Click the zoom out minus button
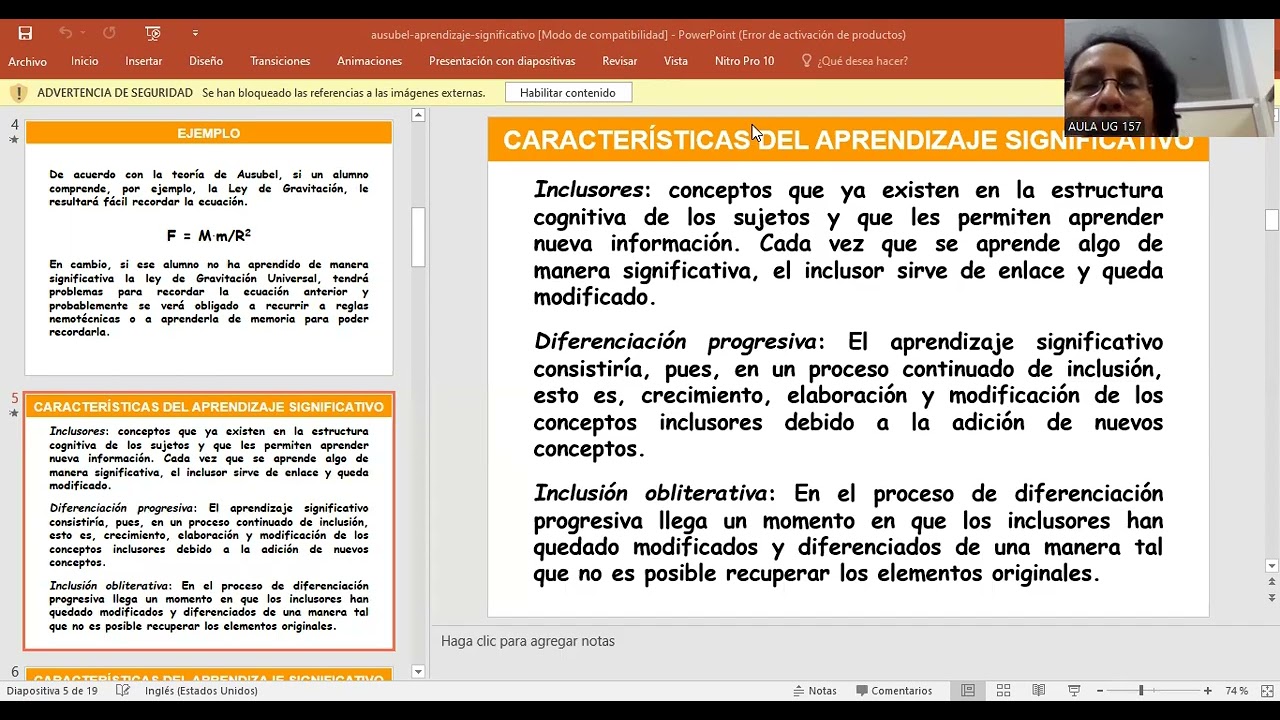This screenshot has height=720, width=1280. tap(1100, 691)
